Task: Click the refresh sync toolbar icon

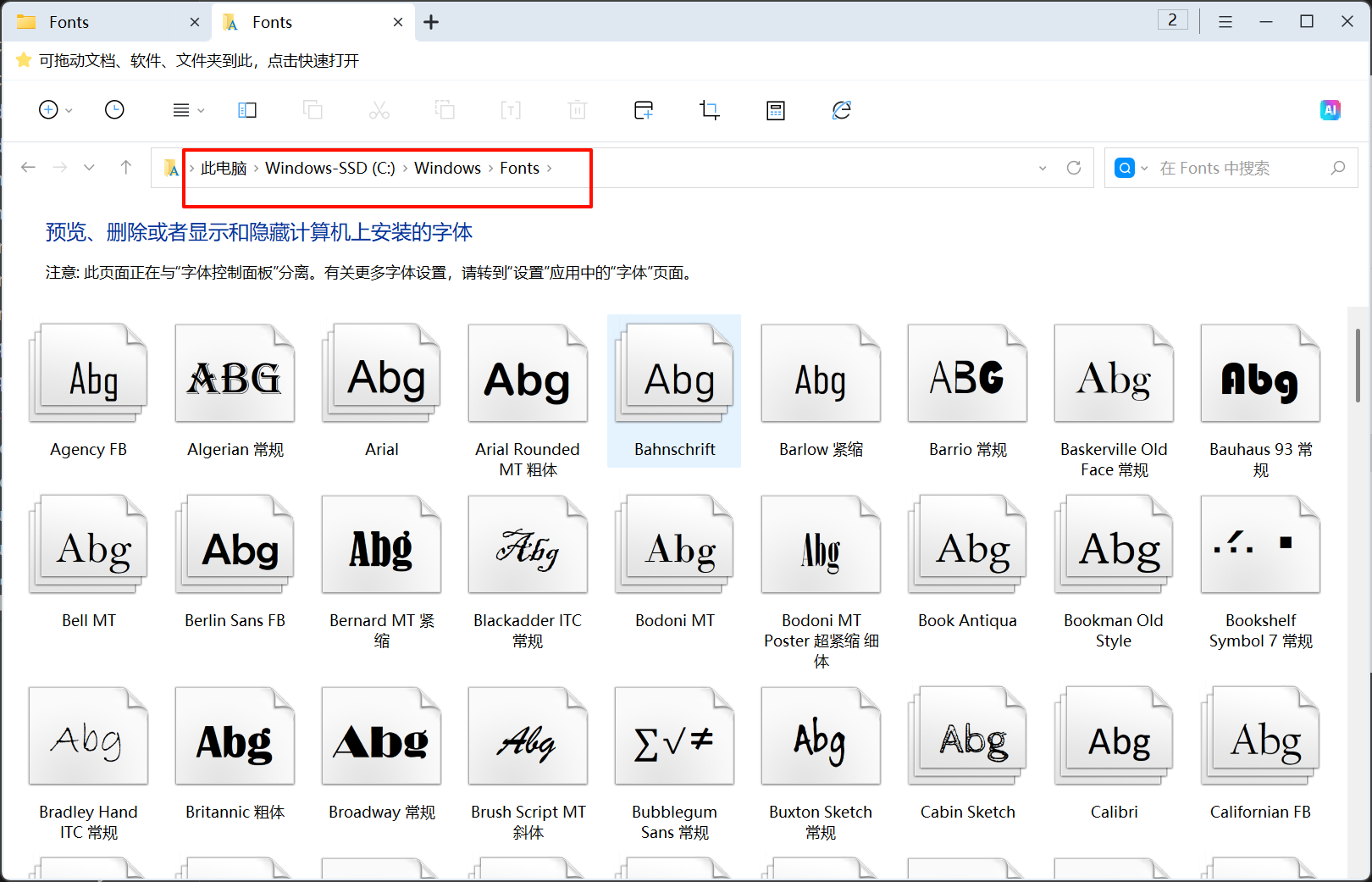Action: tap(841, 110)
